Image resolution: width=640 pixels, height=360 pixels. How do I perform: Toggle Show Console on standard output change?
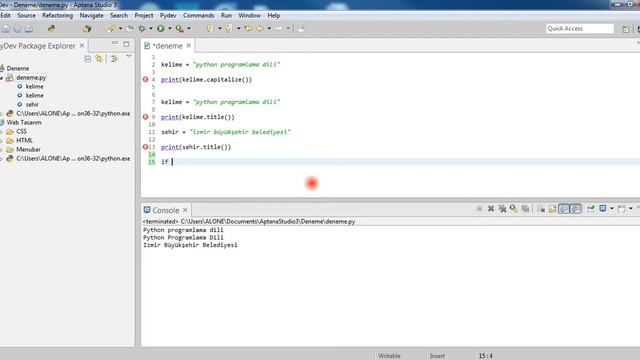pyautogui.click(x=564, y=209)
